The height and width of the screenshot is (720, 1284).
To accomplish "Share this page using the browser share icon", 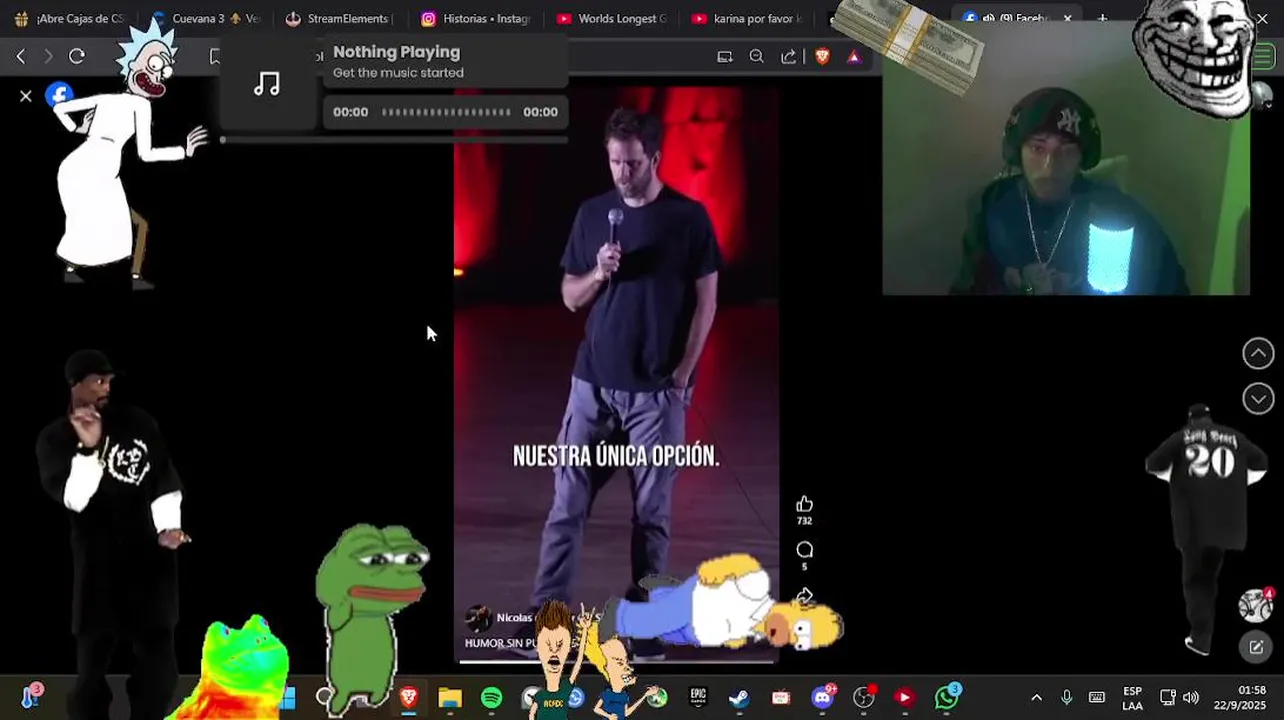I will click(x=789, y=57).
